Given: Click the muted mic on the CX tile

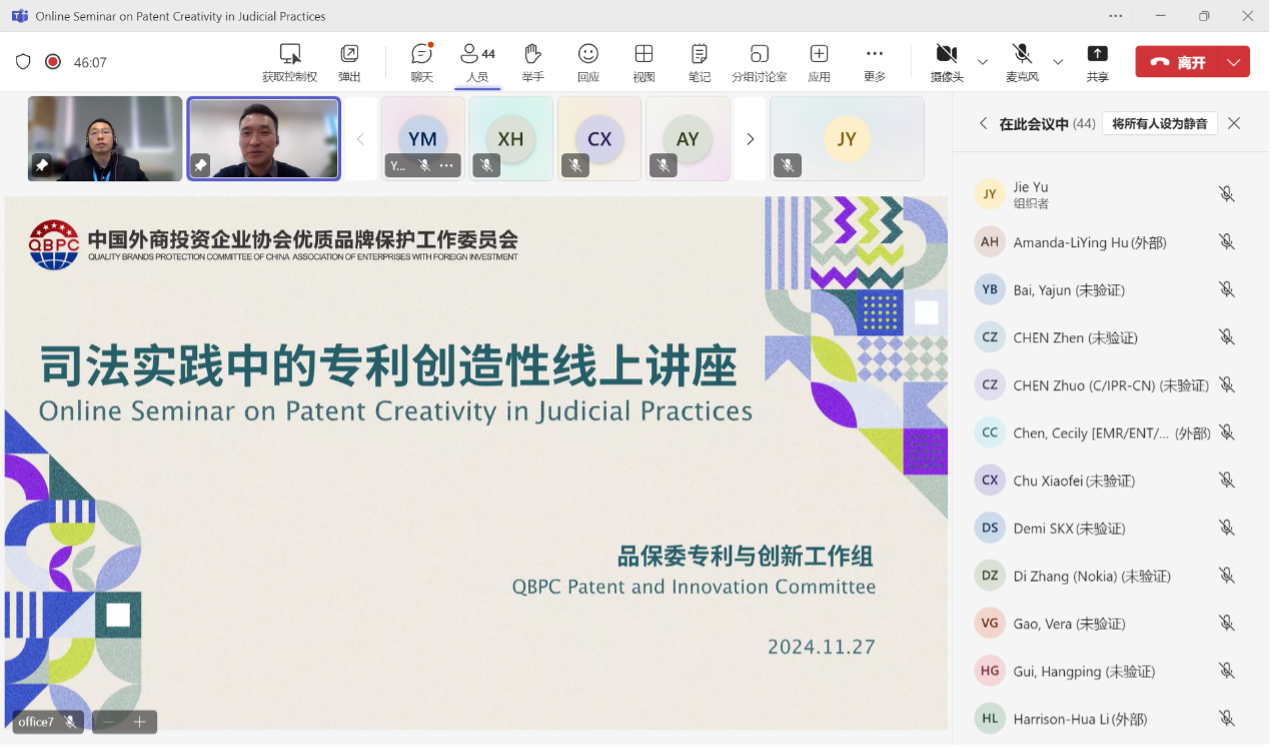Looking at the screenshot, I should pyautogui.click(x=575, y=166).
